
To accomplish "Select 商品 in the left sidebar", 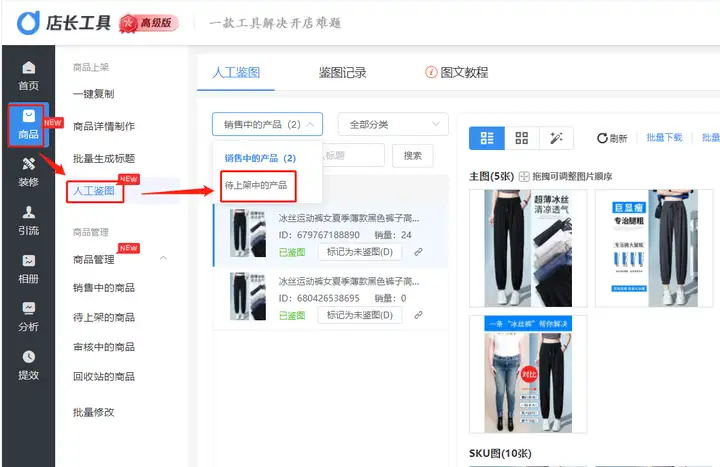I will (28, 125).
